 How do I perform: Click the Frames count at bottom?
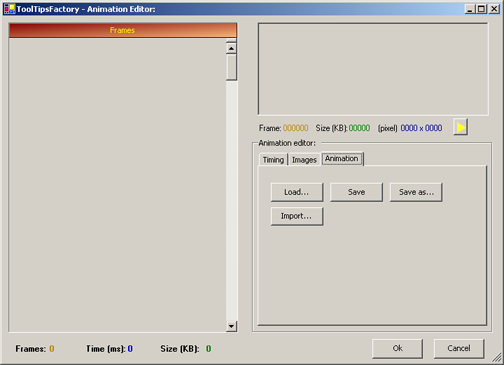pos(52,349)
